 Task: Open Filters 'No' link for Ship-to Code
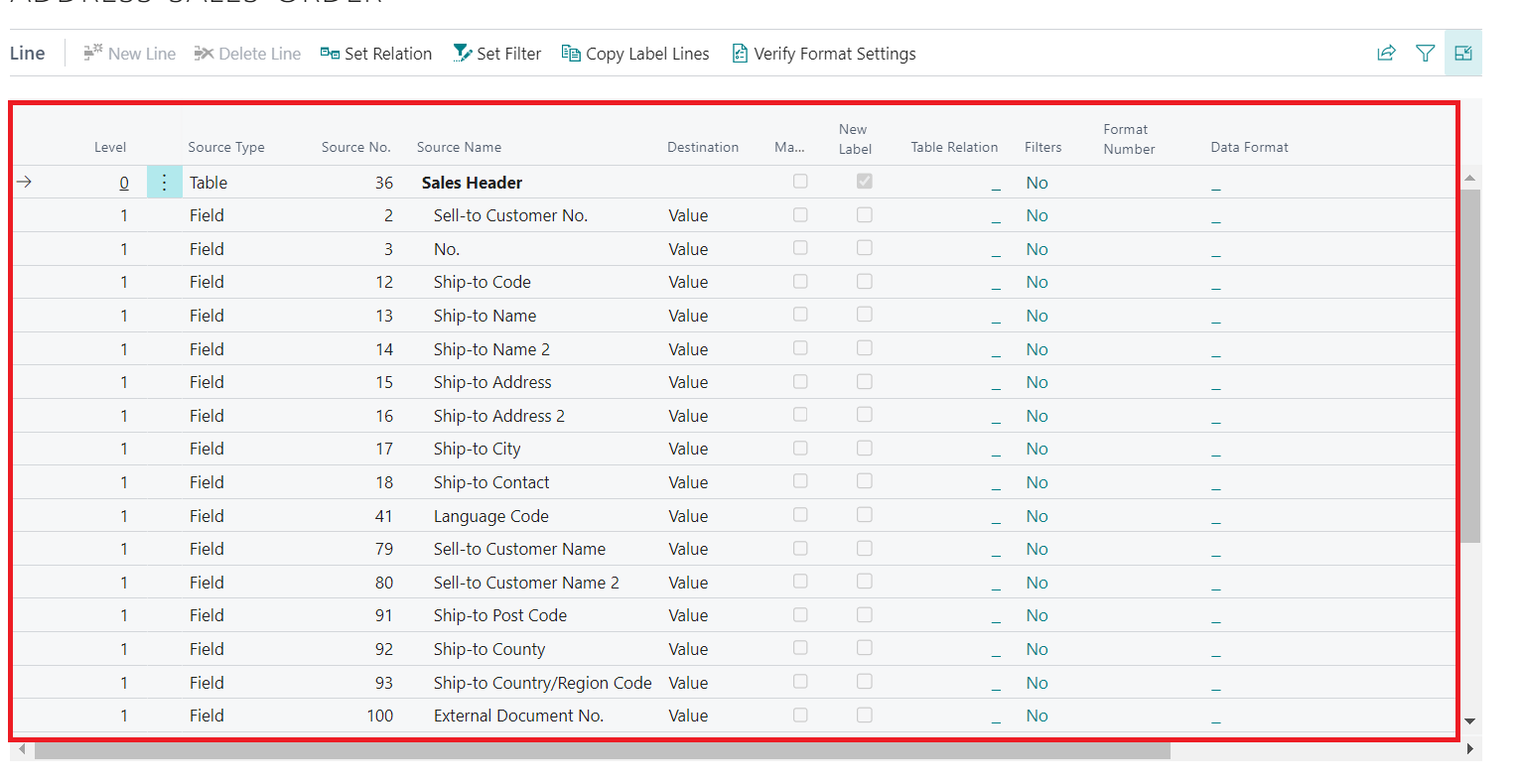pyautogui.click(x=1038, y=282)
